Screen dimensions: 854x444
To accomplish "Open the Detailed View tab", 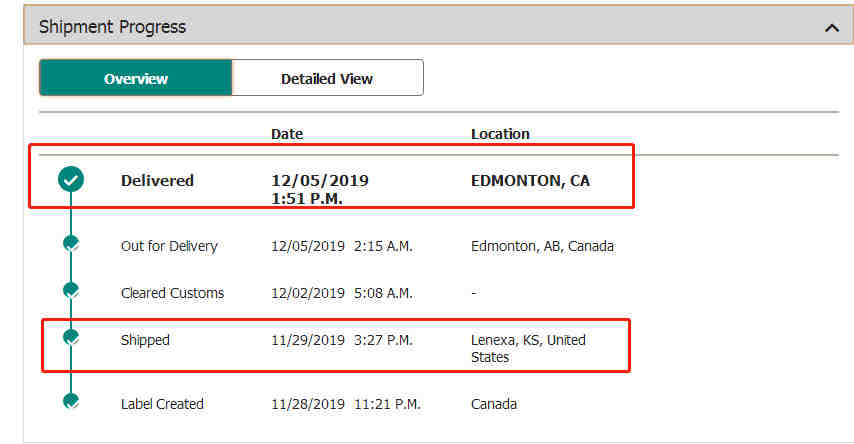I will click(x=327, y=78).
